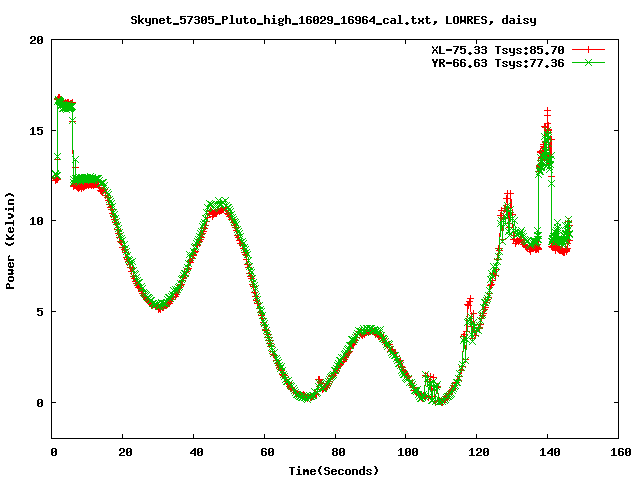
Task: Click x-axis tick label 60
Action: click(267, 452)
